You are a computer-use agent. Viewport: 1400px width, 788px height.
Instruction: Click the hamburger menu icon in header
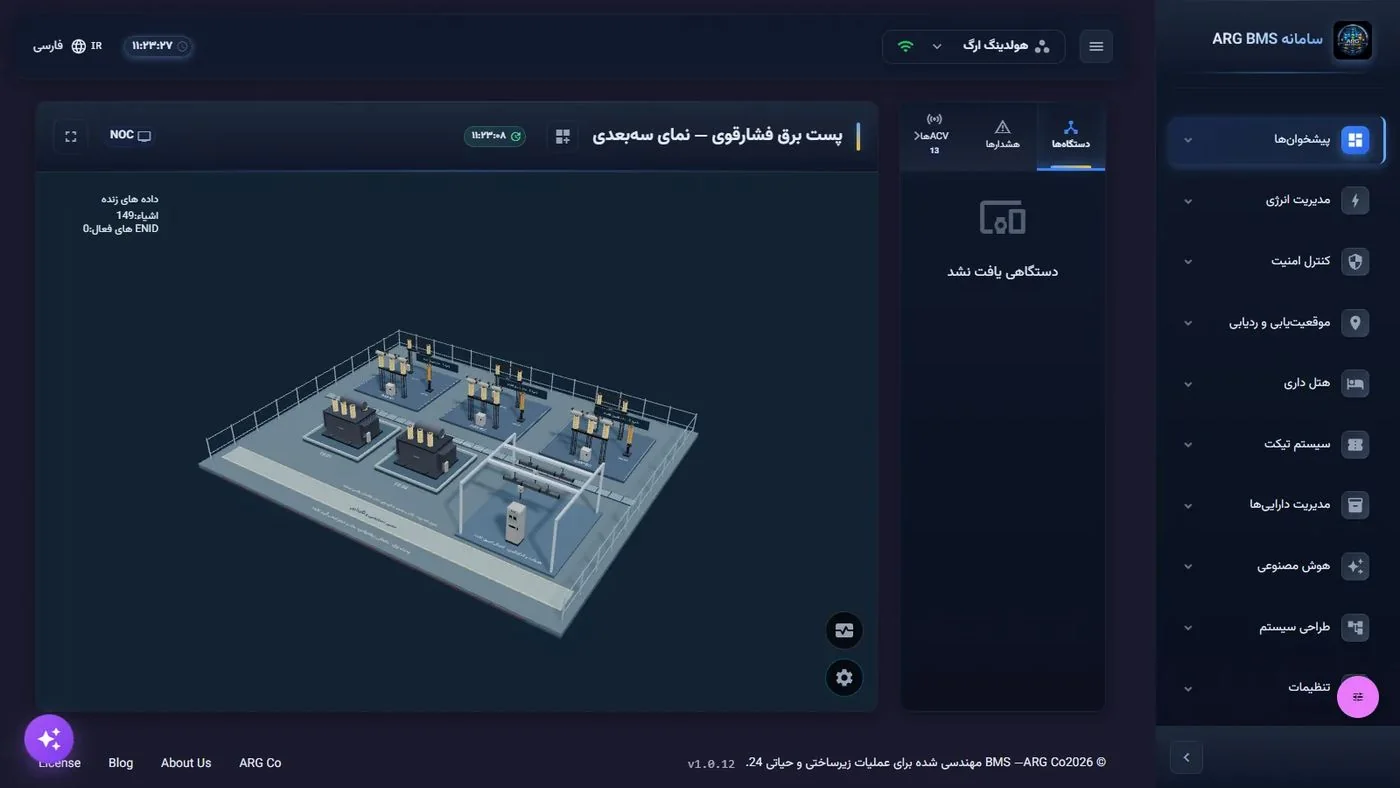tap(1096, 46)
